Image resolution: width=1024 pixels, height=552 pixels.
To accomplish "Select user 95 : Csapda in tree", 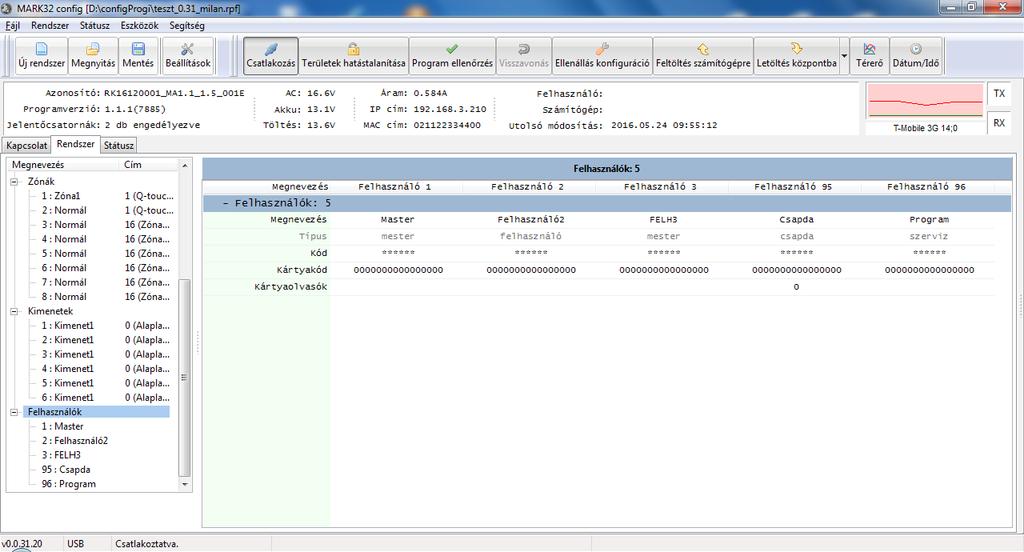I will 66,470.
